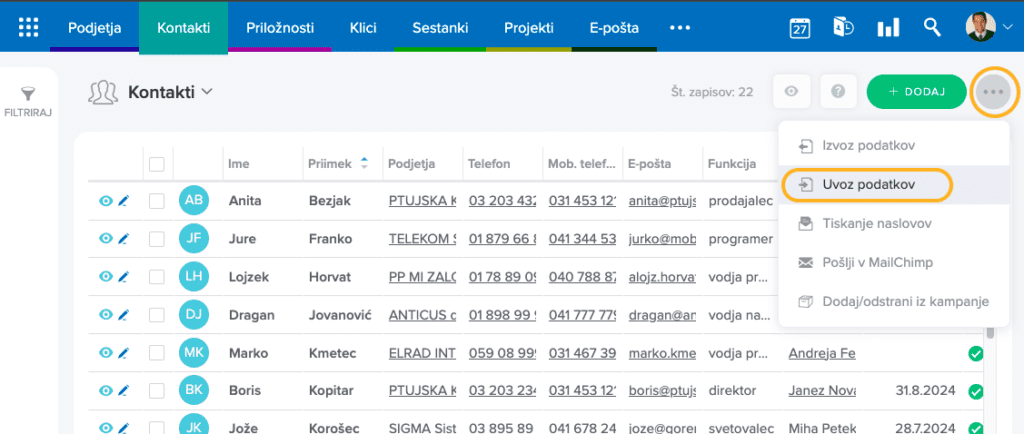Image resolution: width=1024 pixels, height=434 pixels.
Task: Switch to the Priložnosti tab
Action: tap(279, 27)
